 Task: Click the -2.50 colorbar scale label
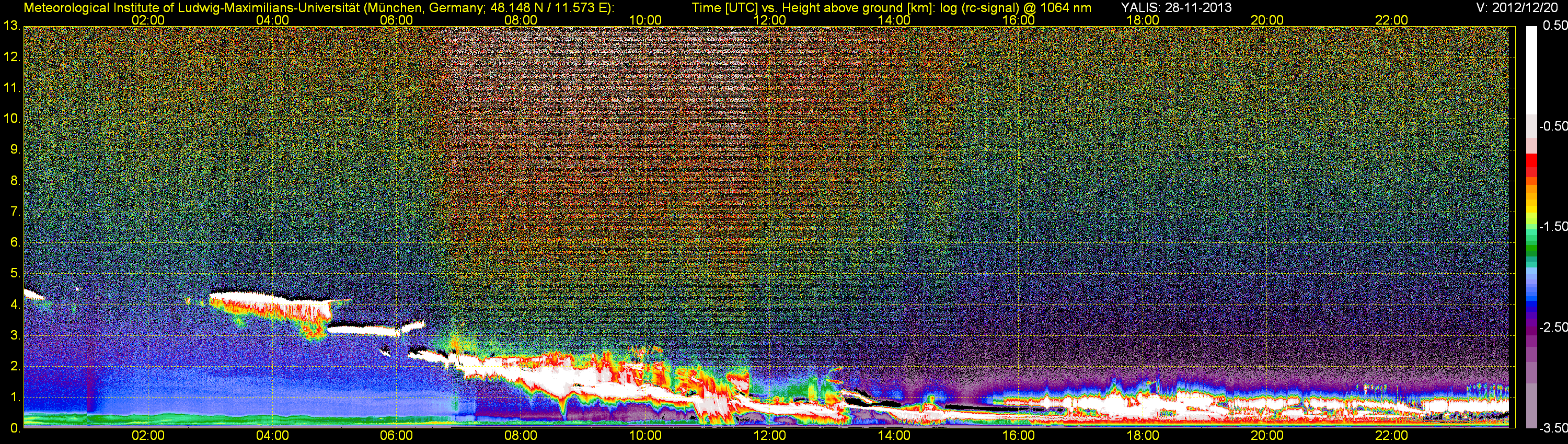1553,327
